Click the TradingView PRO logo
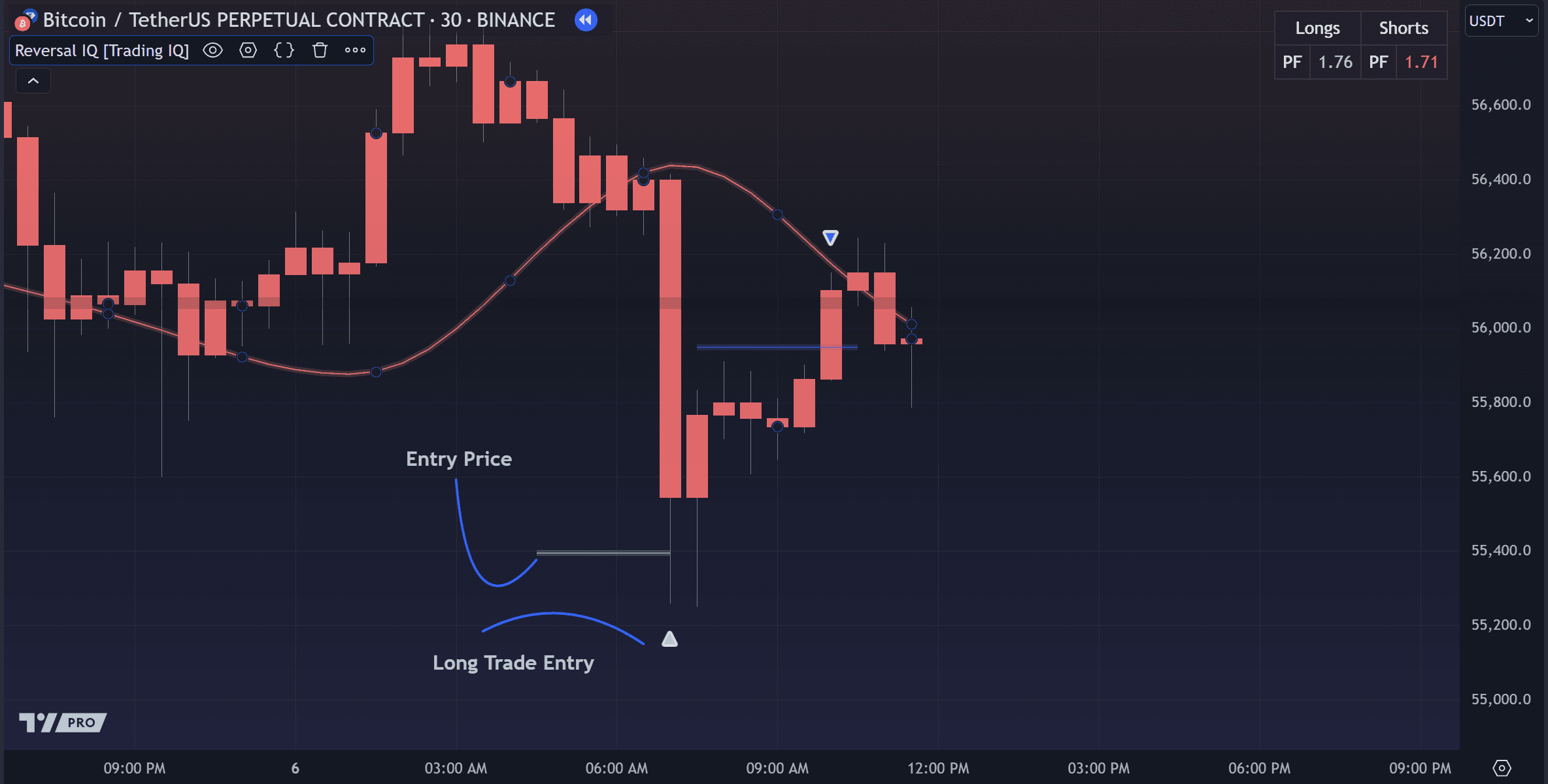This screenshot has height=784, width=1548. pyautogui.click(x=63, y=723)
